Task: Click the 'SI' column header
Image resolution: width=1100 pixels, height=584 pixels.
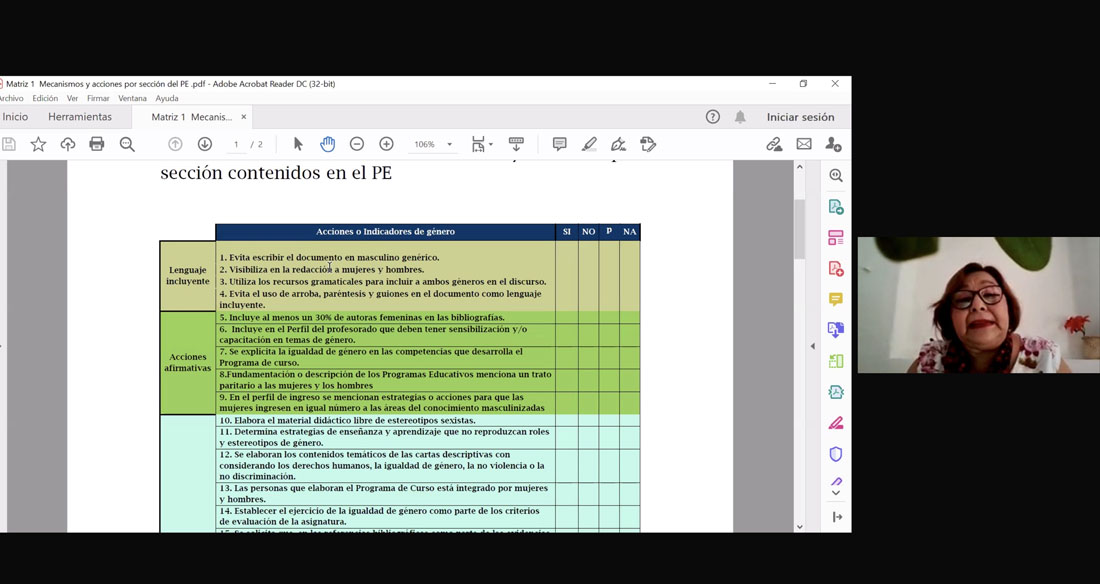Action: pos(567,232)
